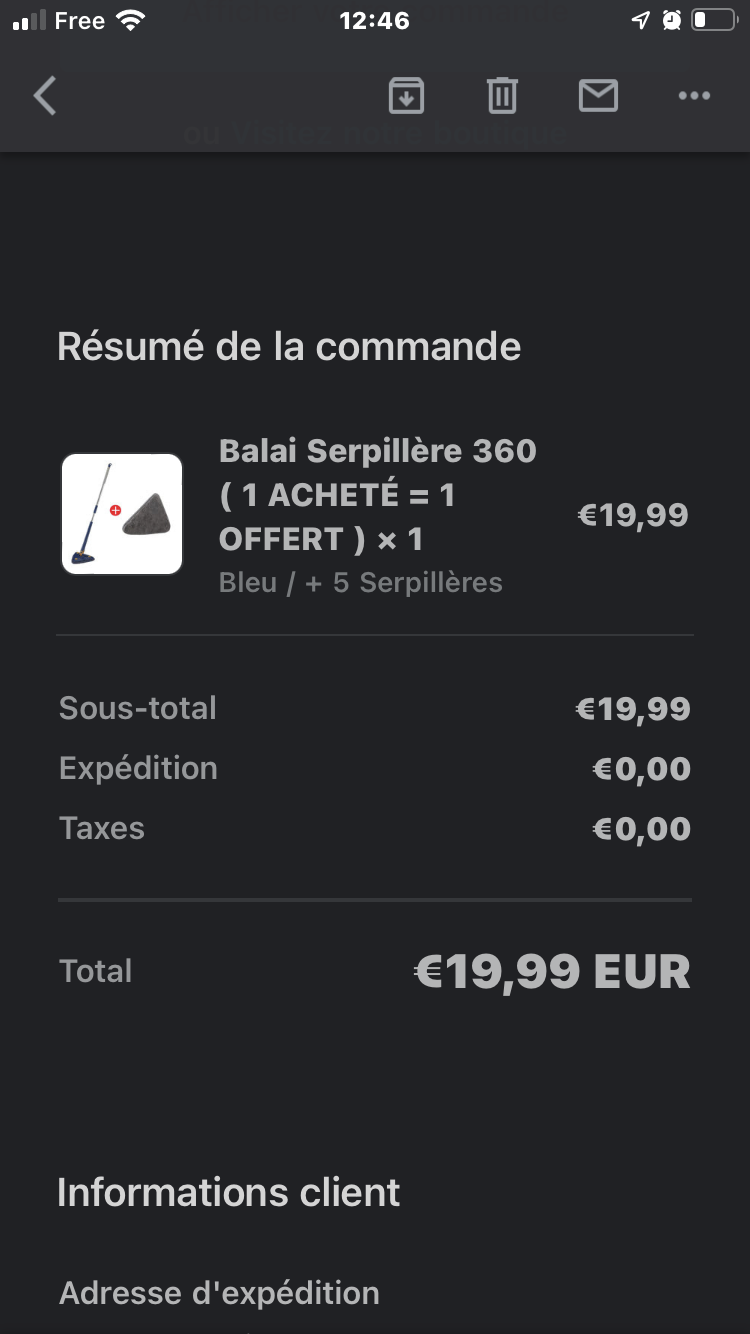Tap the Wi-Fi status icon
Viewport: 750px width, 1334px height.
coord(130,20)
